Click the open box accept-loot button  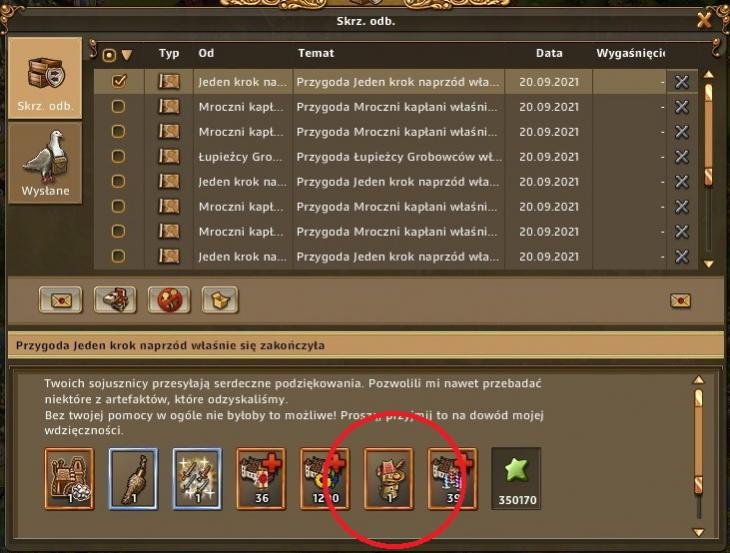tap(220, 300)
